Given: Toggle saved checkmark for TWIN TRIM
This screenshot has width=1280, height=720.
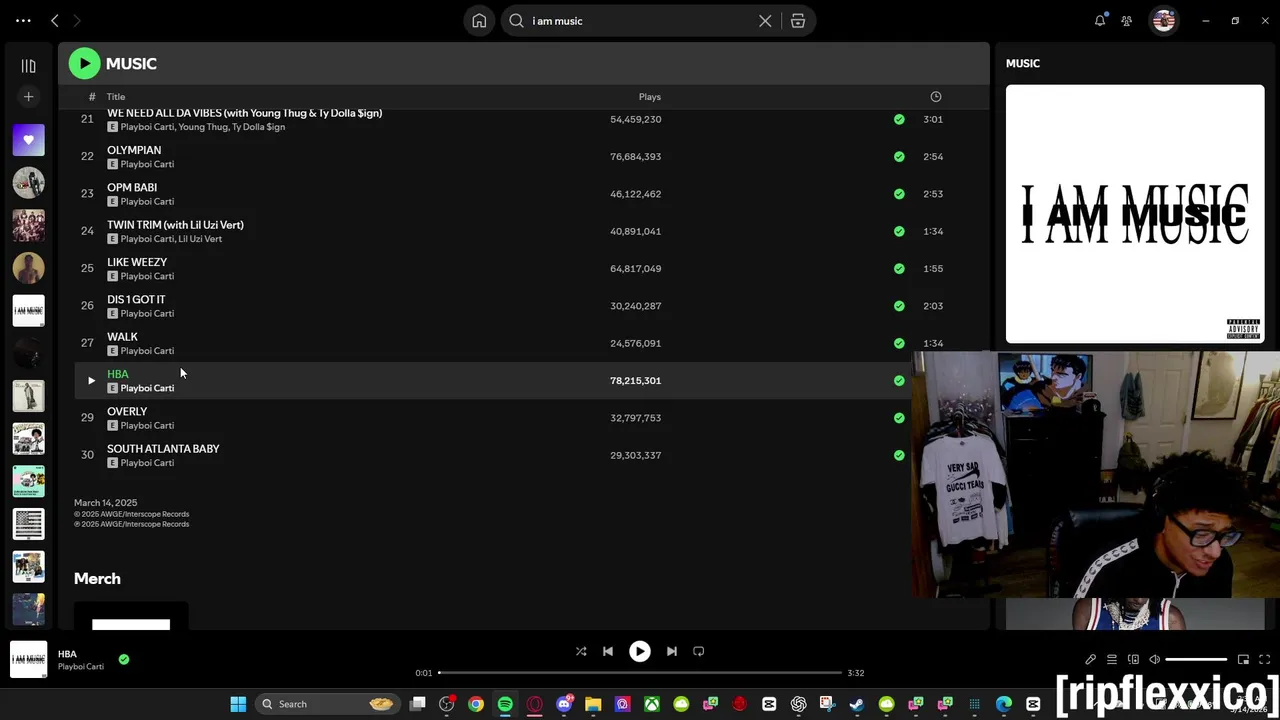Looking at the screenshot, I should (899, 231).
